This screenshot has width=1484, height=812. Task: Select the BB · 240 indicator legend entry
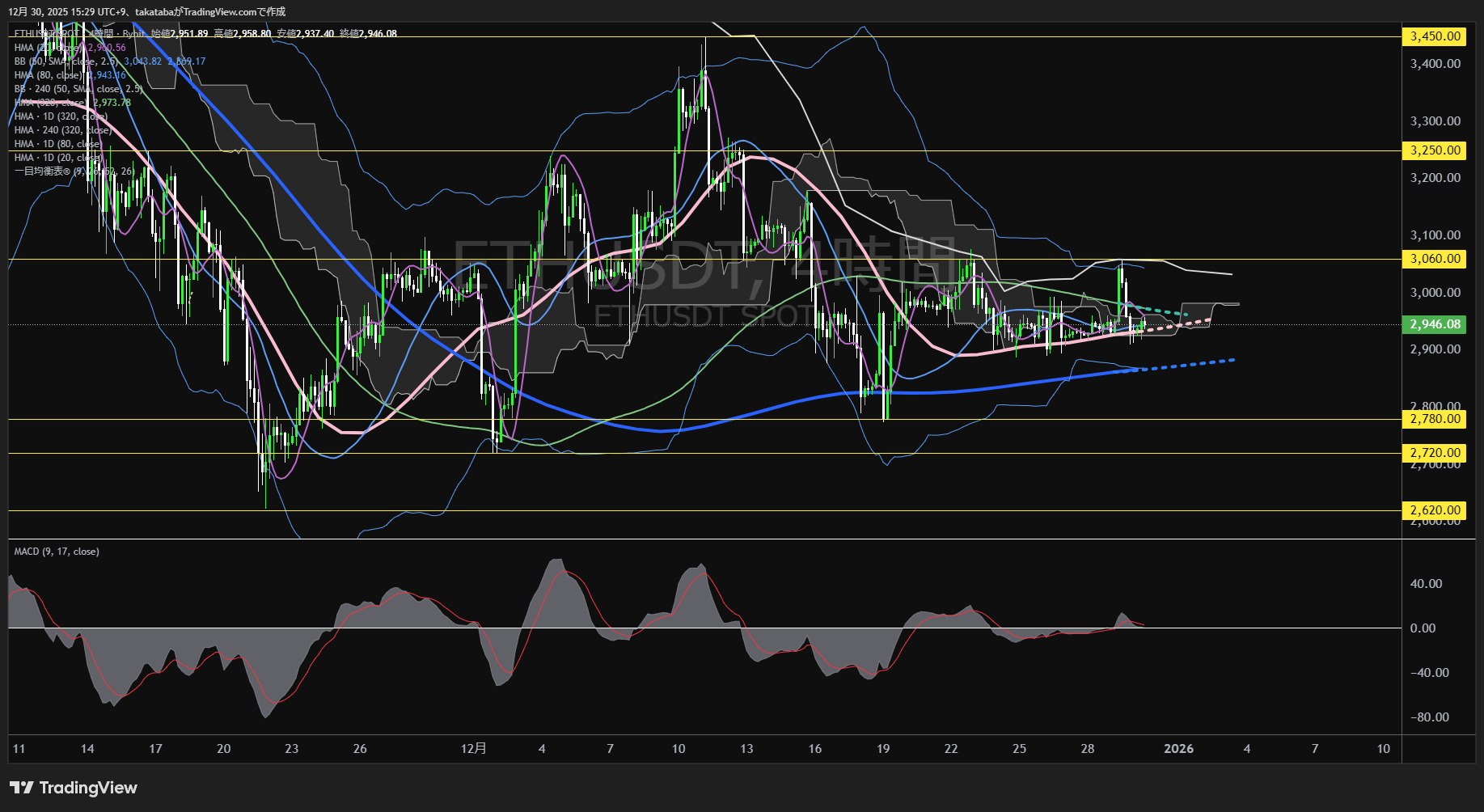click(x=78, y=89)
